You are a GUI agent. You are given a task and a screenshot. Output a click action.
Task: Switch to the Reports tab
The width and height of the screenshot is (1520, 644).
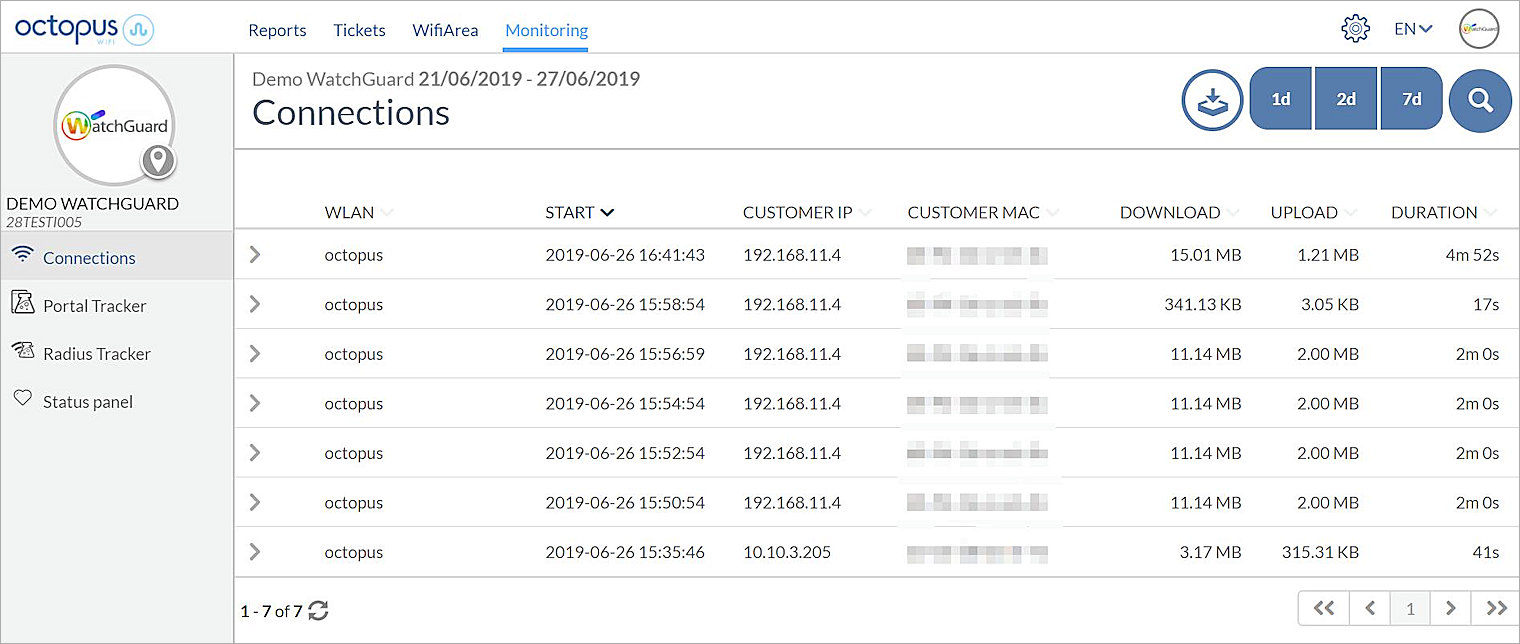(277, 30)
